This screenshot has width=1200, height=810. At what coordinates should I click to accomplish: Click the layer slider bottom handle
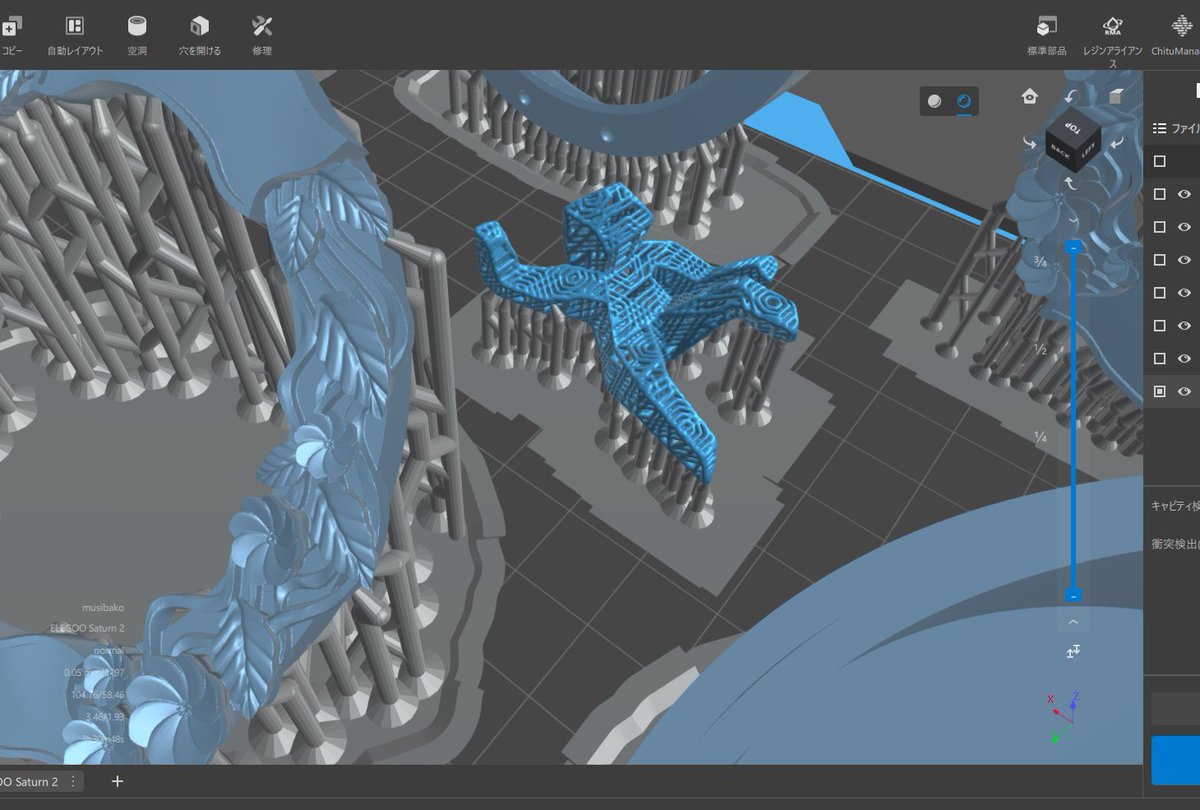pos(1073,595)
